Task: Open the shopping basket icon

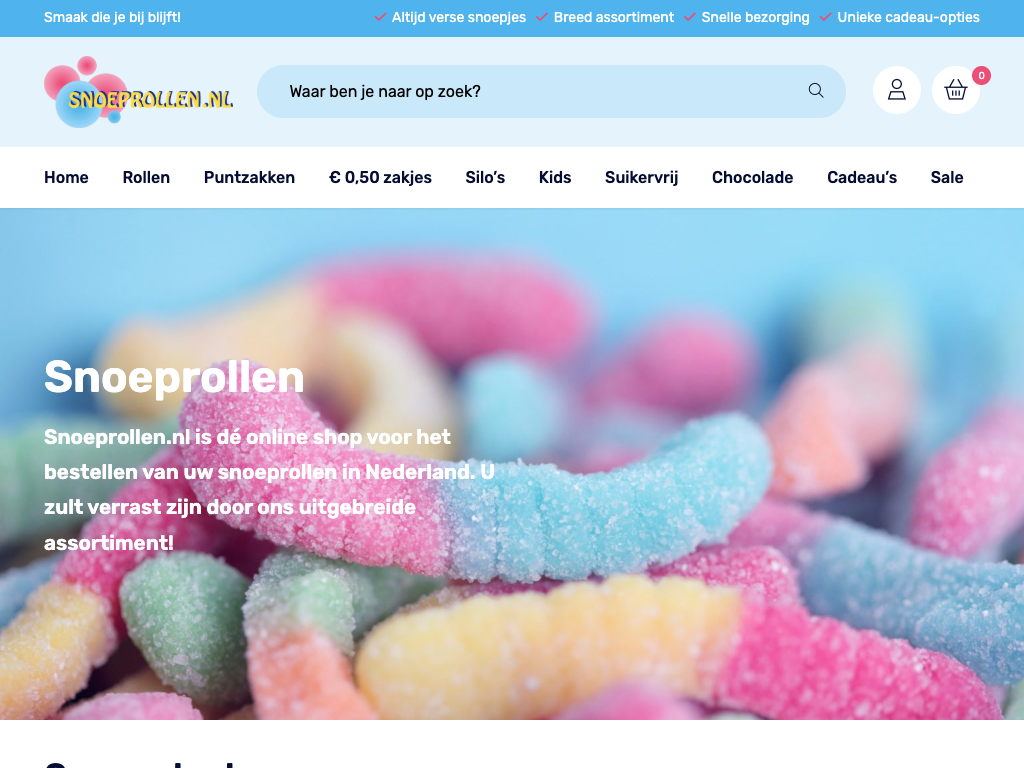Action: click(955, 90)
